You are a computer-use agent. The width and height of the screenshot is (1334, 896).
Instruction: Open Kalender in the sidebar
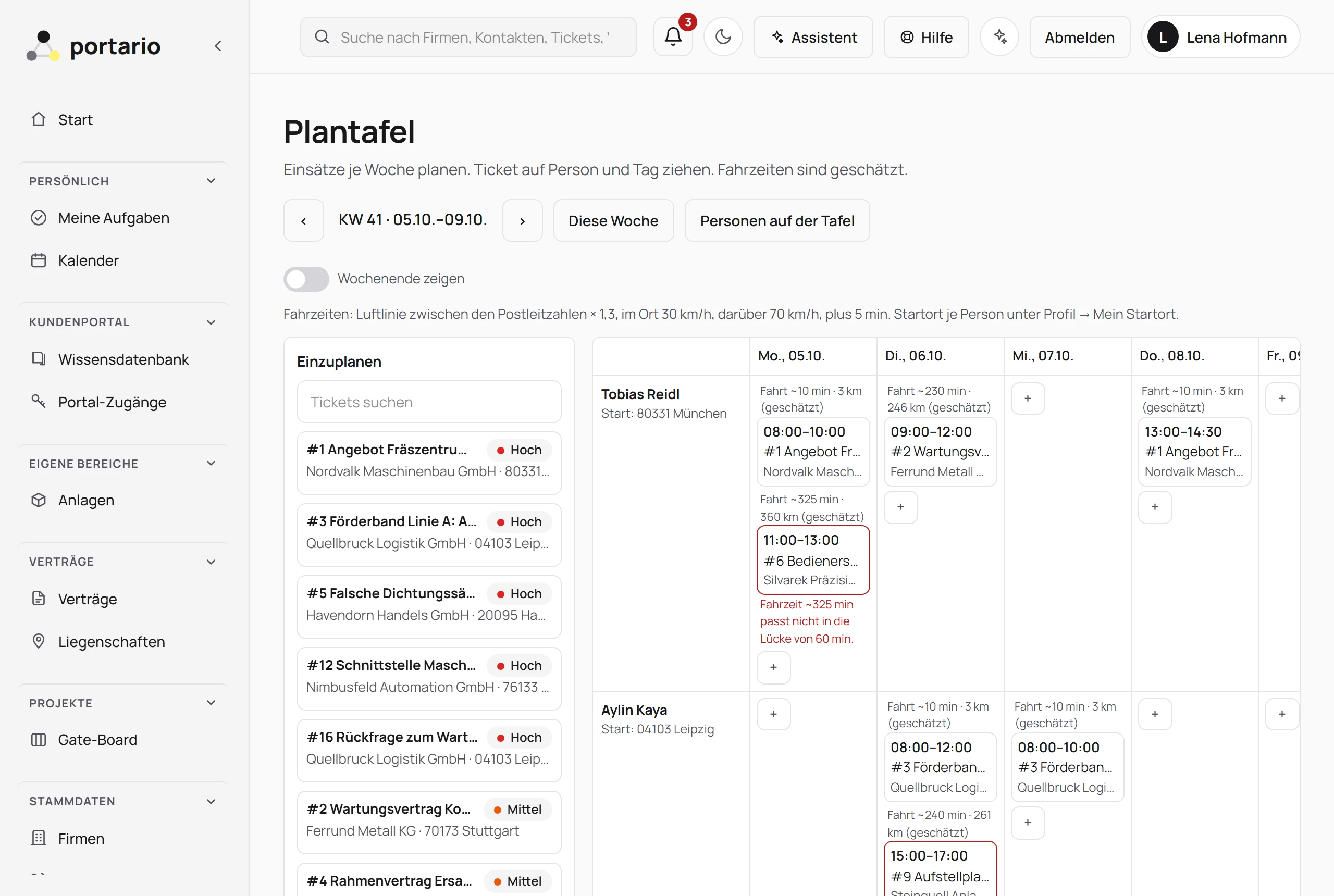(x=124, y=260)
